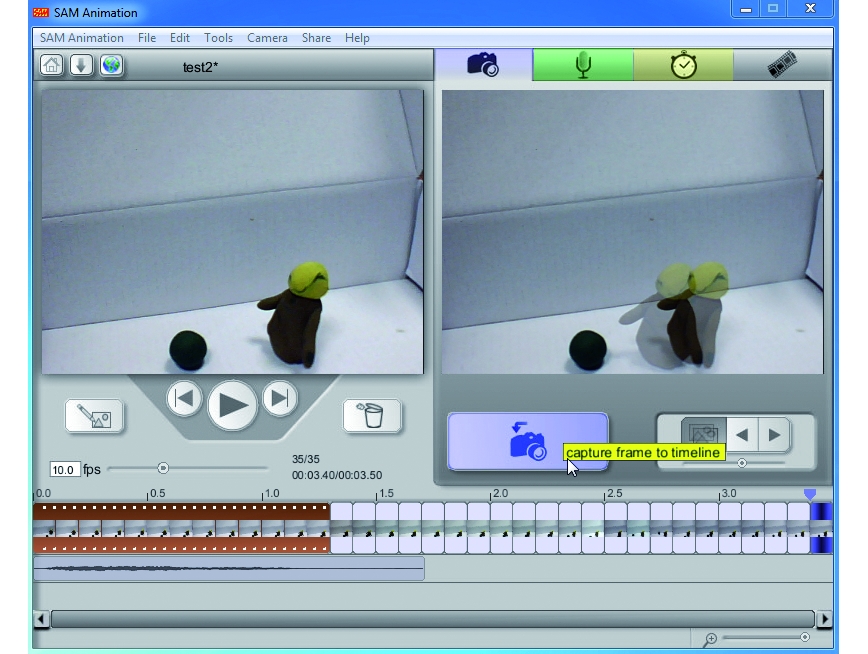Capture frame to timeline button

tap(528, 441)
